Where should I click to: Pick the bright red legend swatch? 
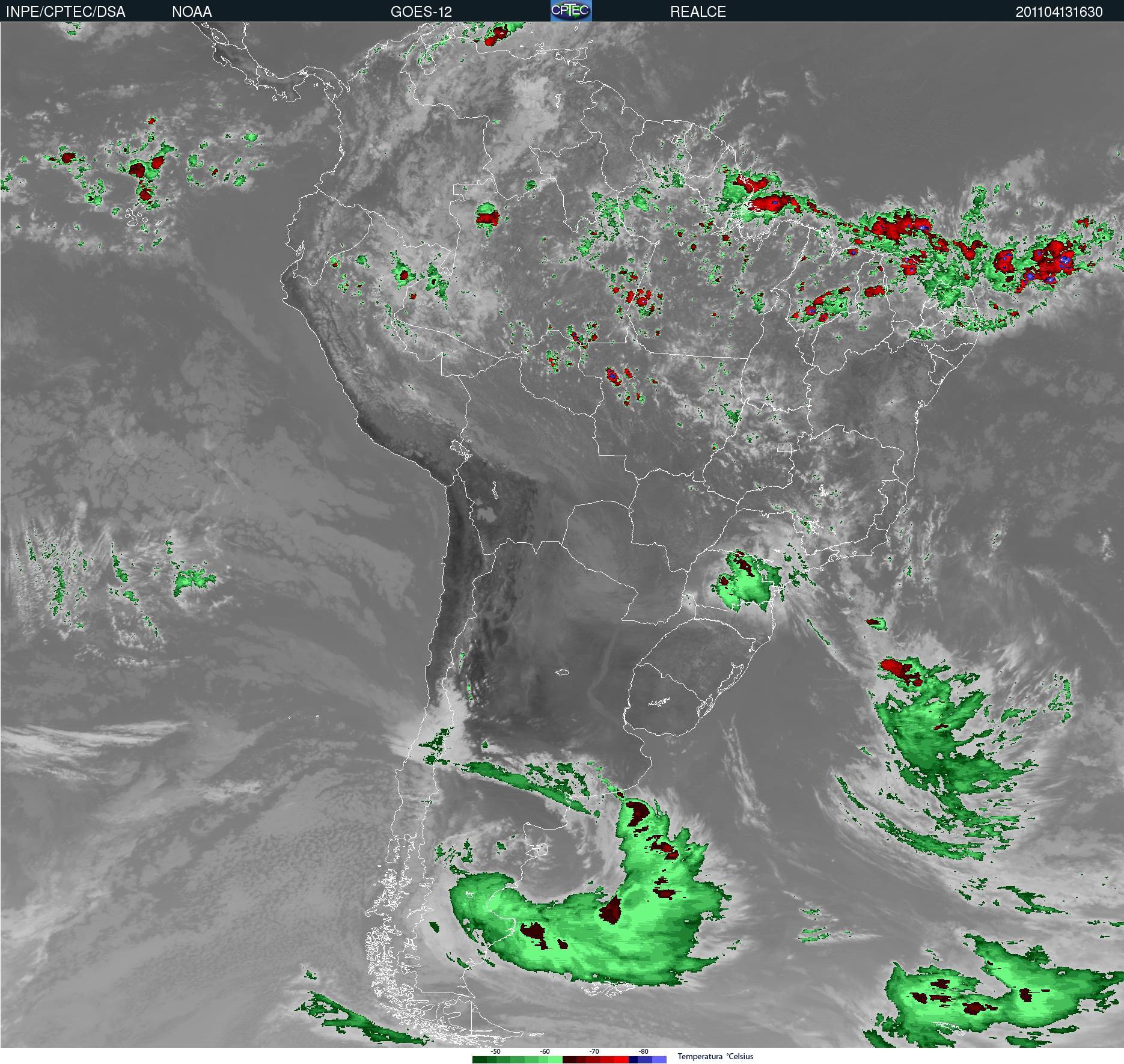pos(622,1060)
